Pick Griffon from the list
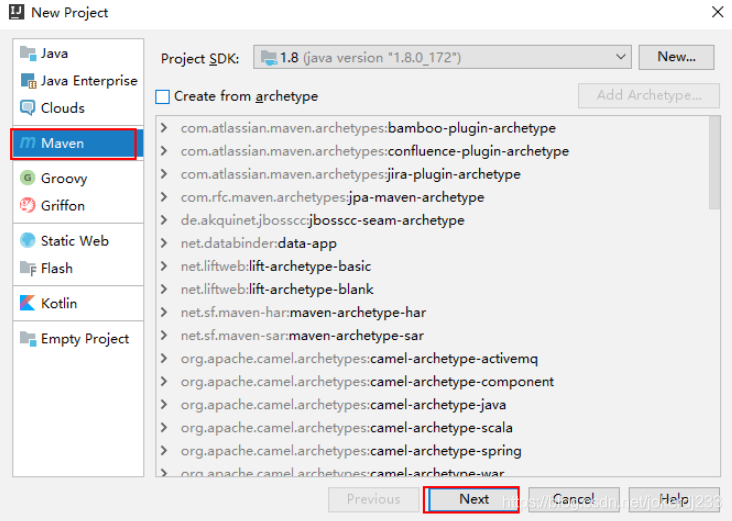This screenshot has width=732, height=521. [78, 205]
